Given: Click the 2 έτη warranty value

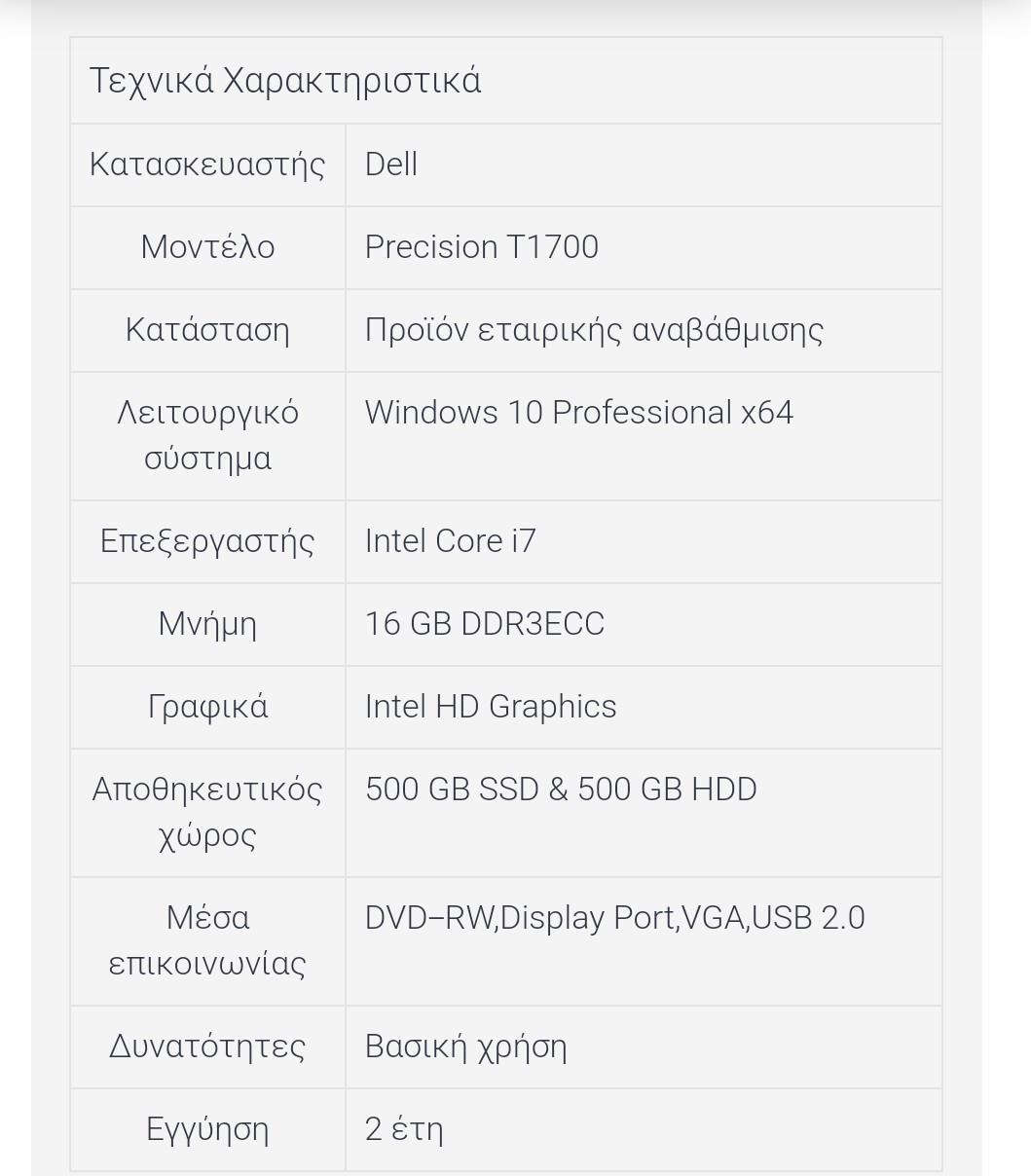Looking at the screenshot, I should coord(403,1129).
